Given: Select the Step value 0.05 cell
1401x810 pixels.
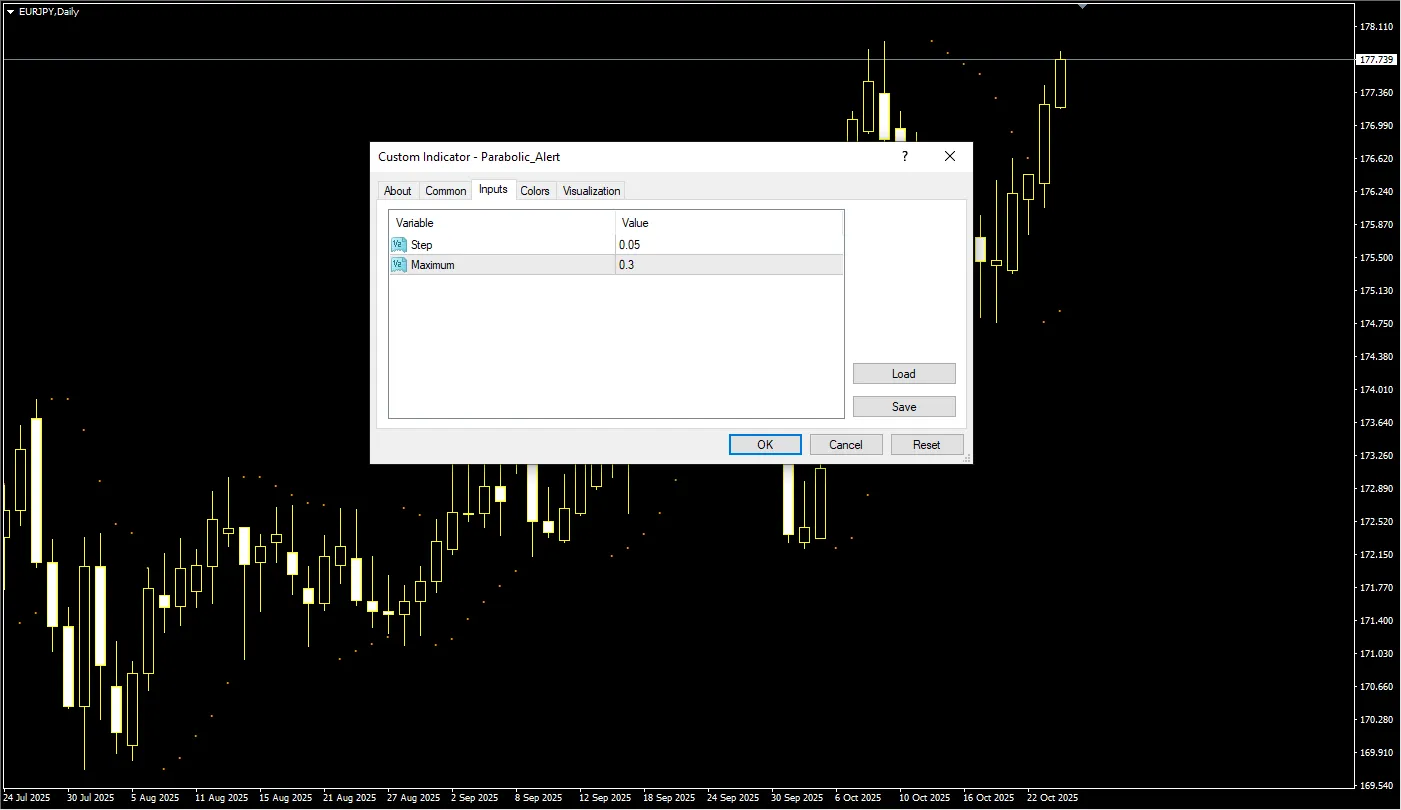Looking at the screenshot, I should coord(728,245).
